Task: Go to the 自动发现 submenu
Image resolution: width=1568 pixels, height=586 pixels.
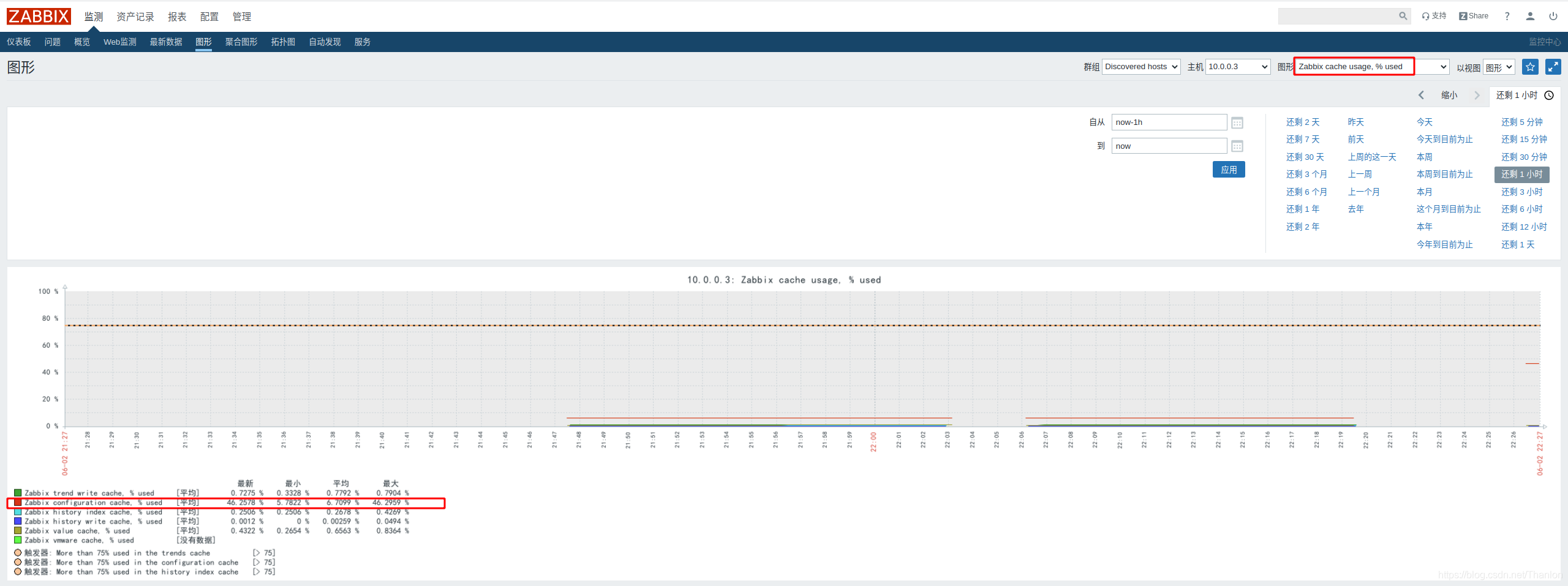Action: 325,42
